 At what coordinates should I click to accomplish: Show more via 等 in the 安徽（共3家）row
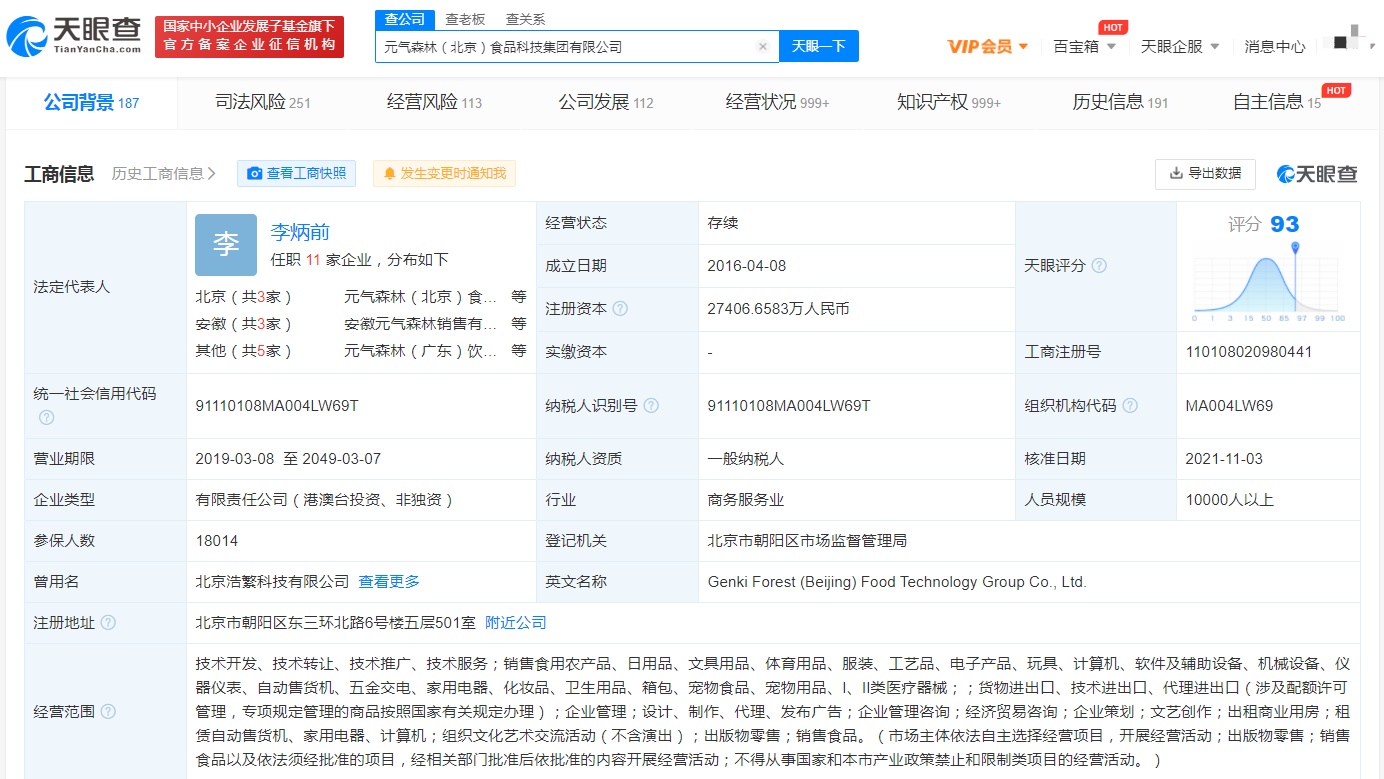click(518, 324)
